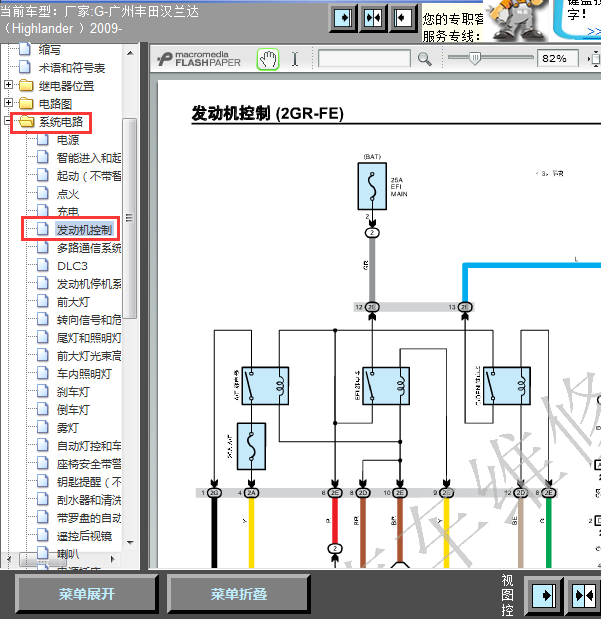Click the page icon beside 前大灯

(43, 301)
